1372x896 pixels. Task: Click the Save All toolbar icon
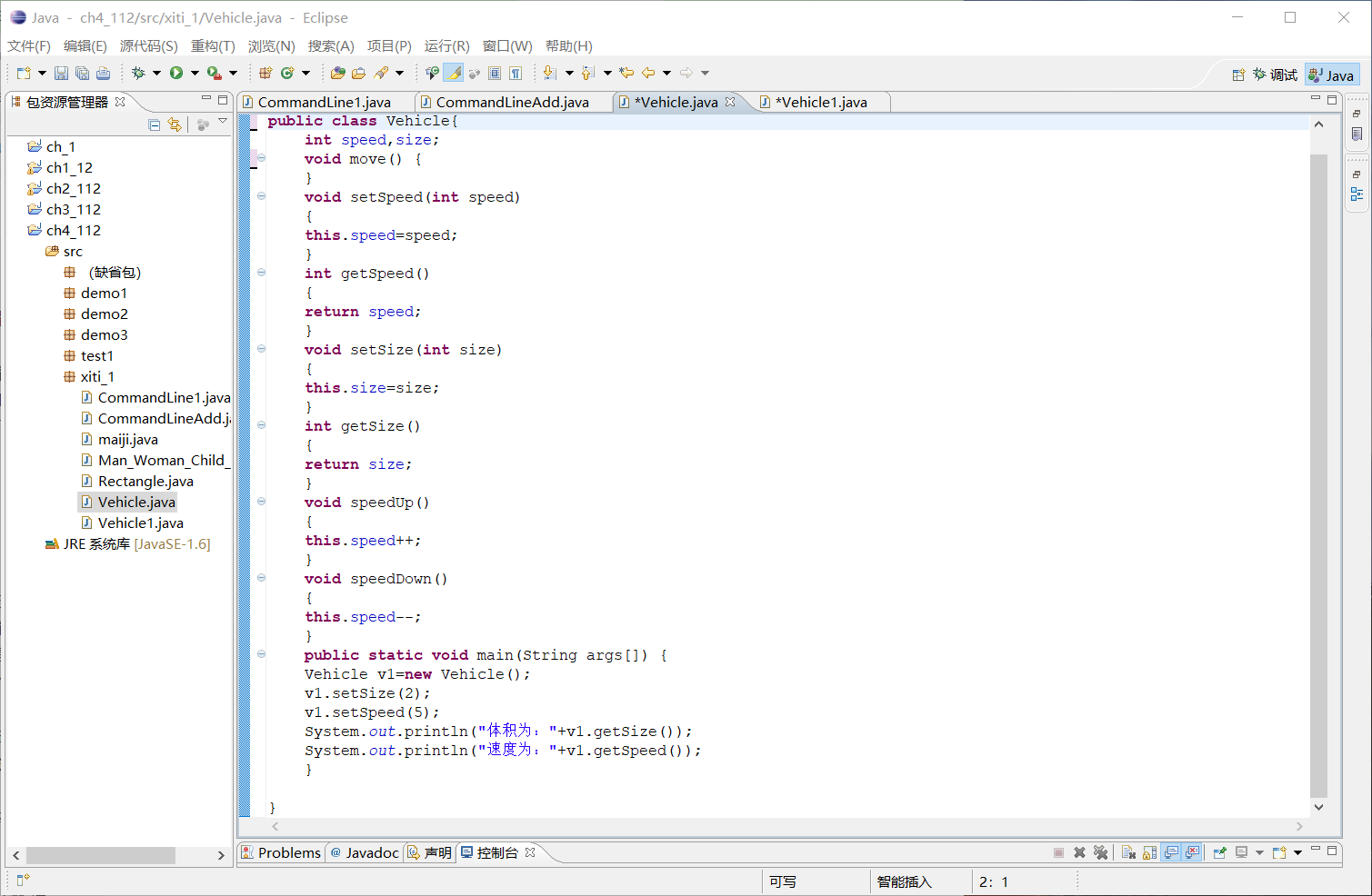click(82, 74)
